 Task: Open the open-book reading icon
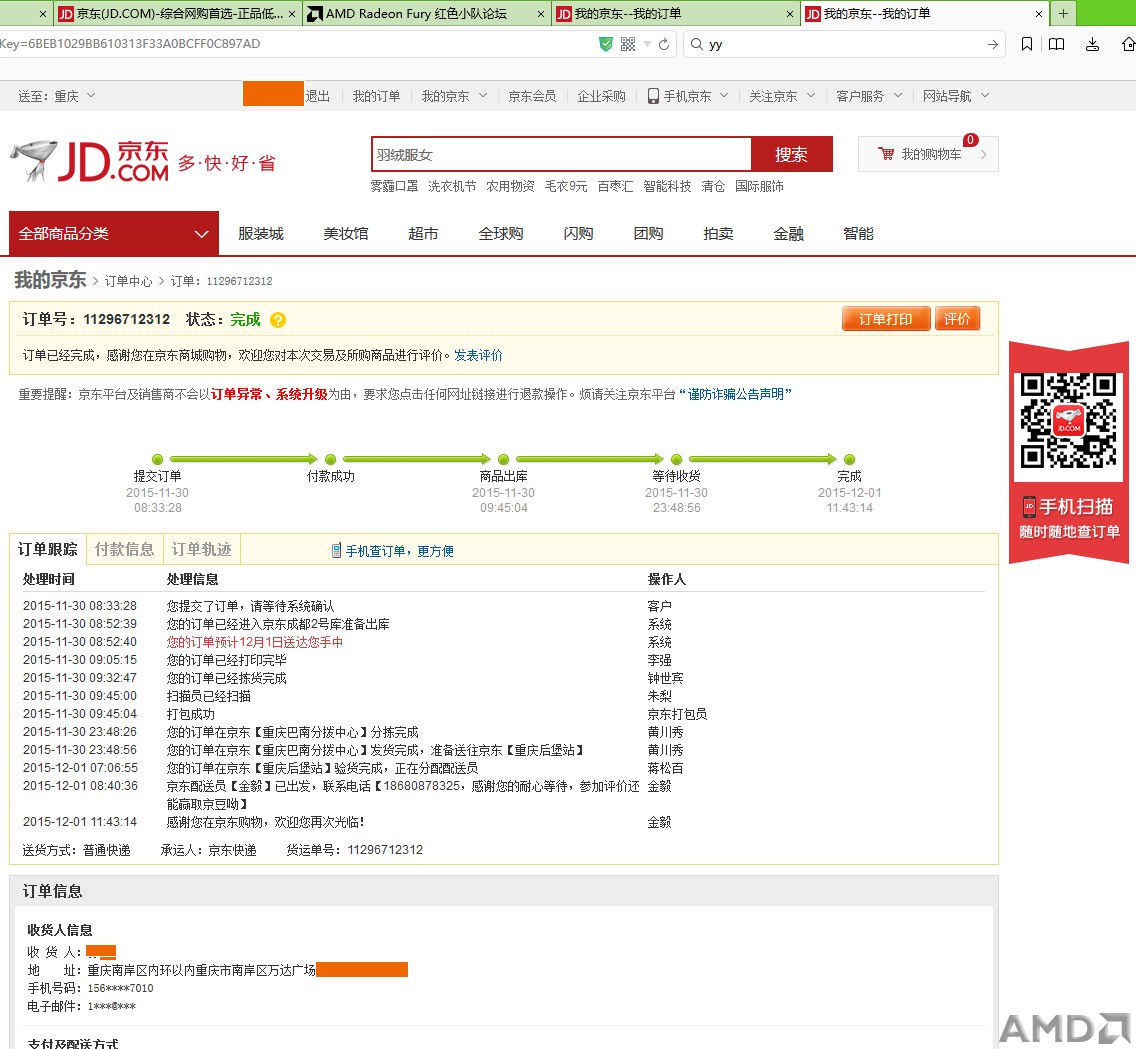click(1057, 44)
